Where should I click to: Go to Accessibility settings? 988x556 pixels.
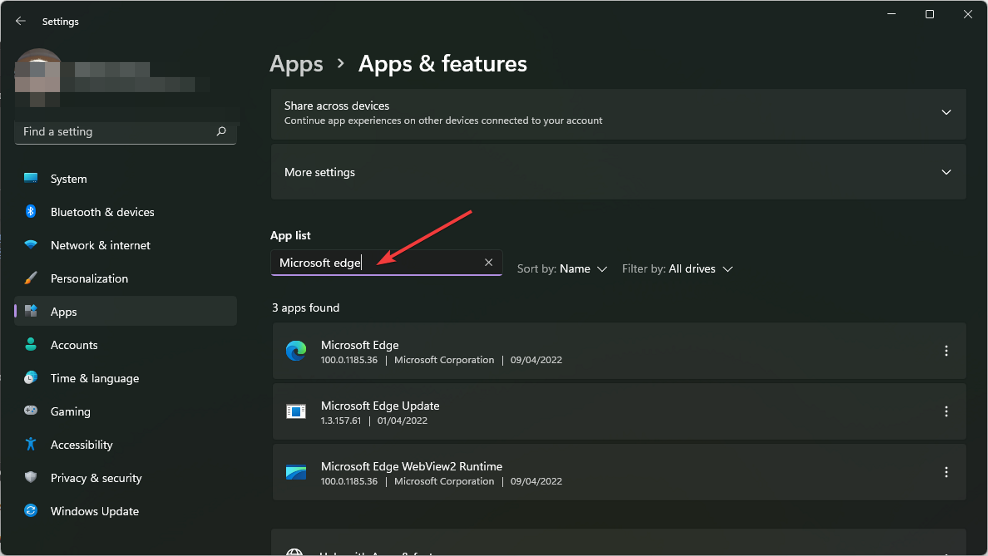125,444
